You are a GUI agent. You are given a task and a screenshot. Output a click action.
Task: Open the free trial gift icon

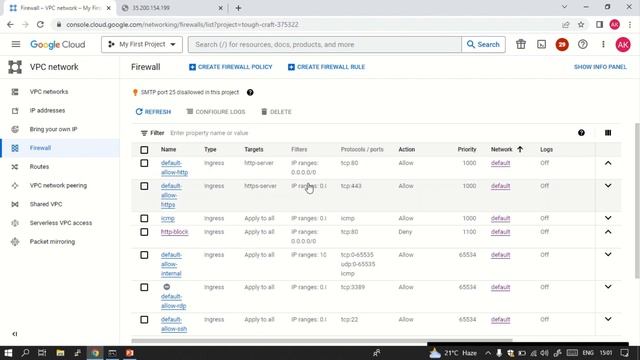[520, 44]
